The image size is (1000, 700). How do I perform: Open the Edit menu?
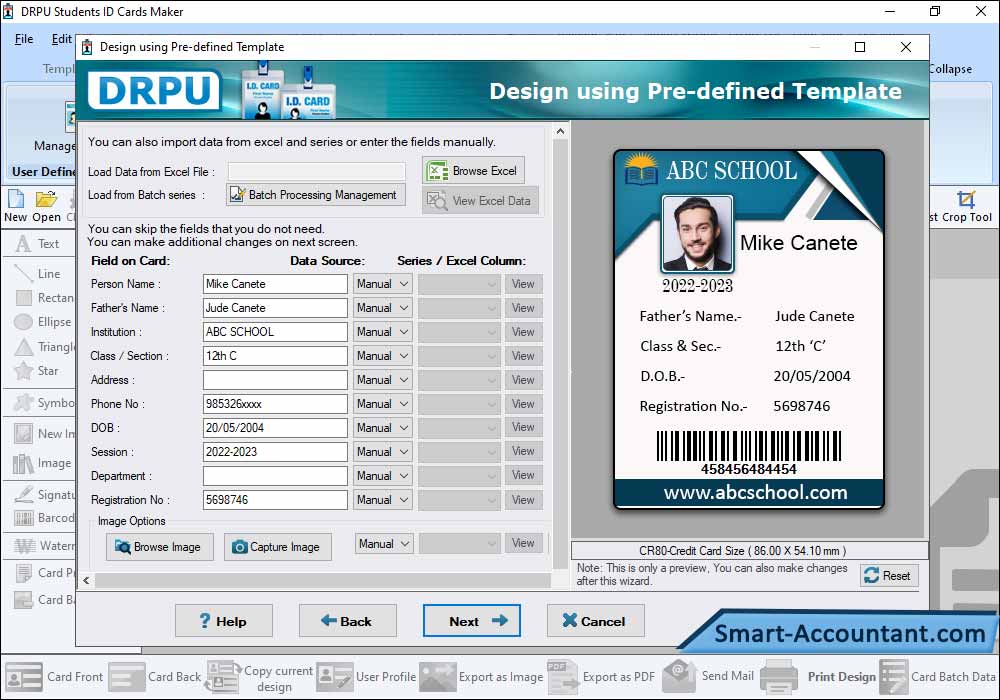62,39
